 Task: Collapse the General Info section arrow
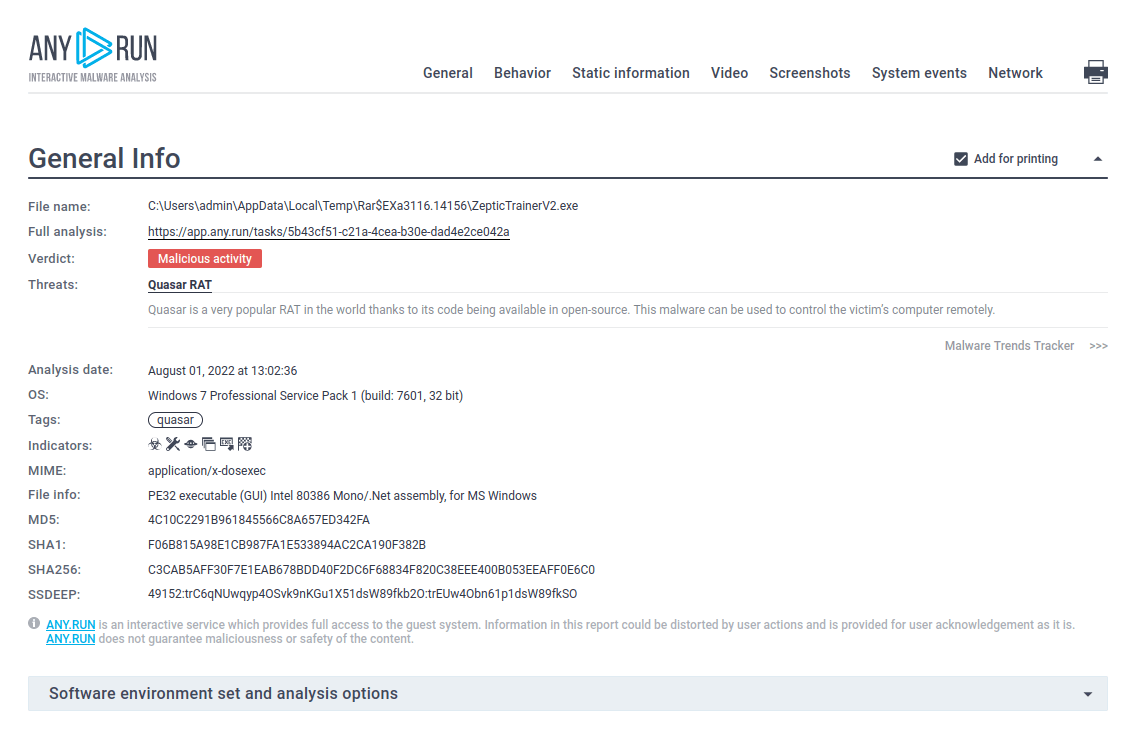1097,159
